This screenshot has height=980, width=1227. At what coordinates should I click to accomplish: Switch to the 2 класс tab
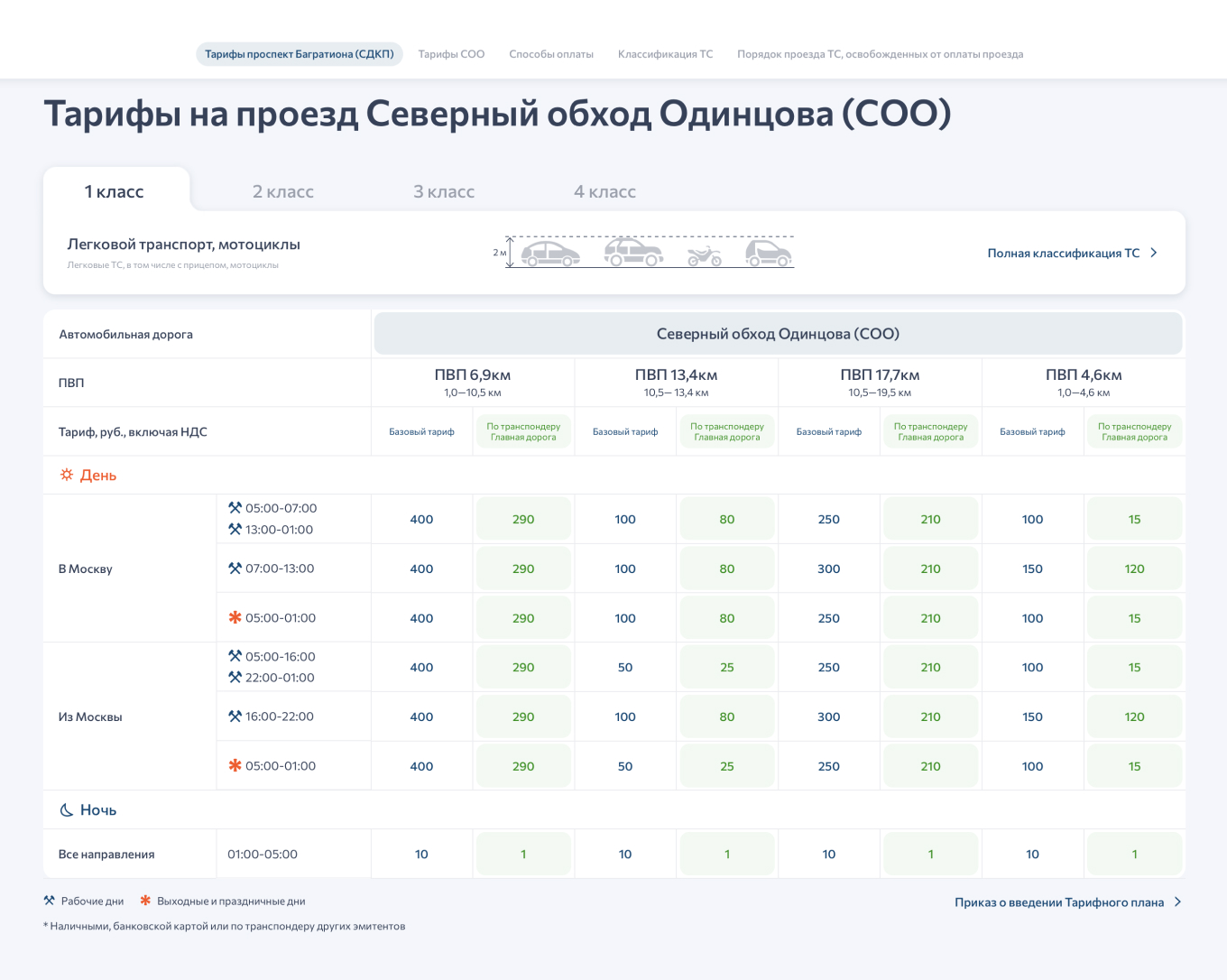tap(282, 191)
